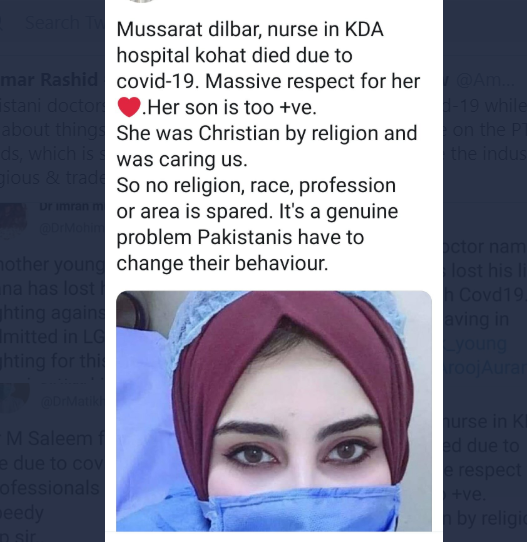Click the Search Twitter field
This screenshot has width=527, height=542.
[52, 23]
